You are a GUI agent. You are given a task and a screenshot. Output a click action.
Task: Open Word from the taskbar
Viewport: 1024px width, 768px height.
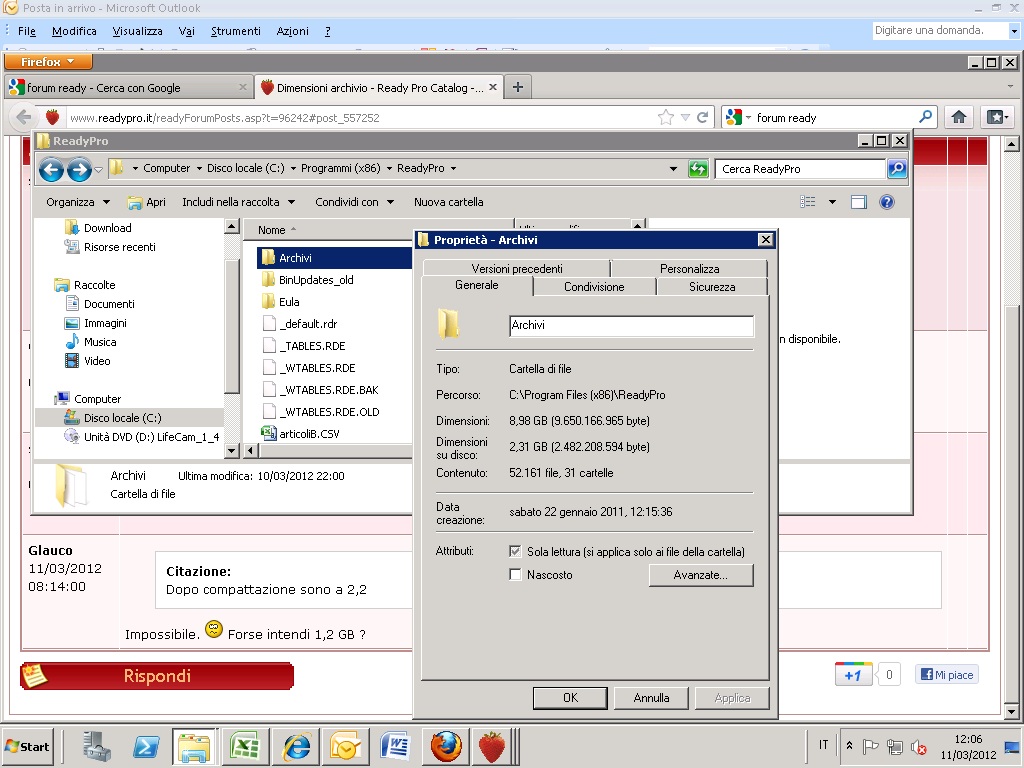click(x=395, y=746)
